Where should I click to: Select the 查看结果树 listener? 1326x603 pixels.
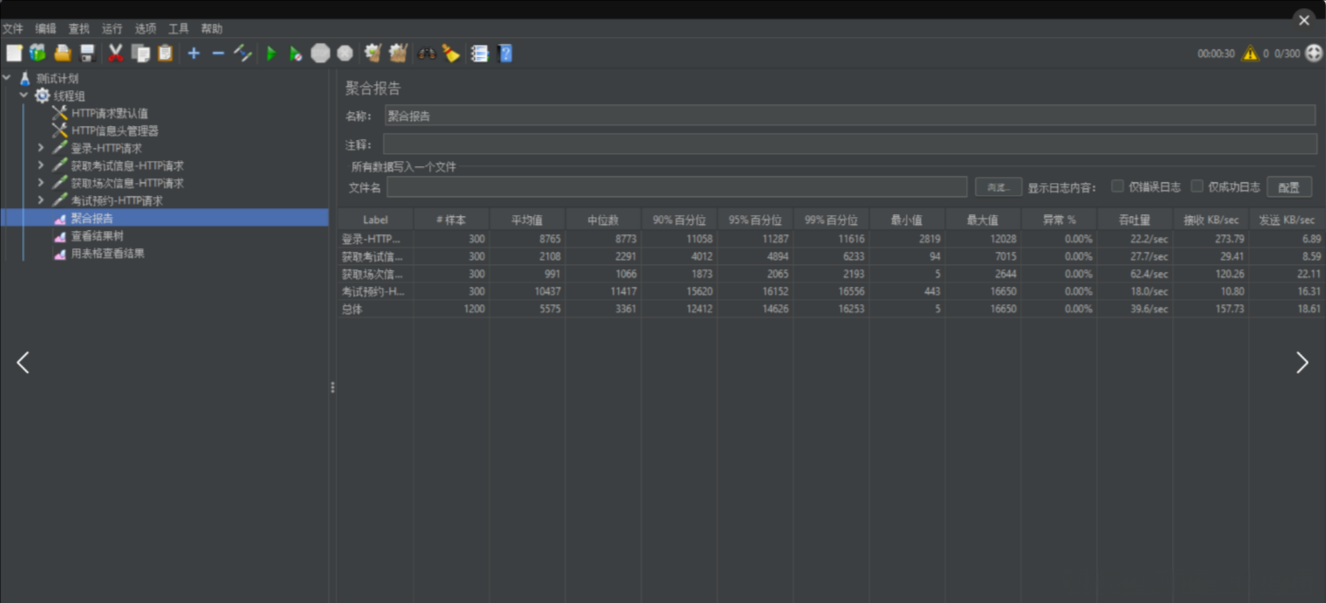point(97,236)
